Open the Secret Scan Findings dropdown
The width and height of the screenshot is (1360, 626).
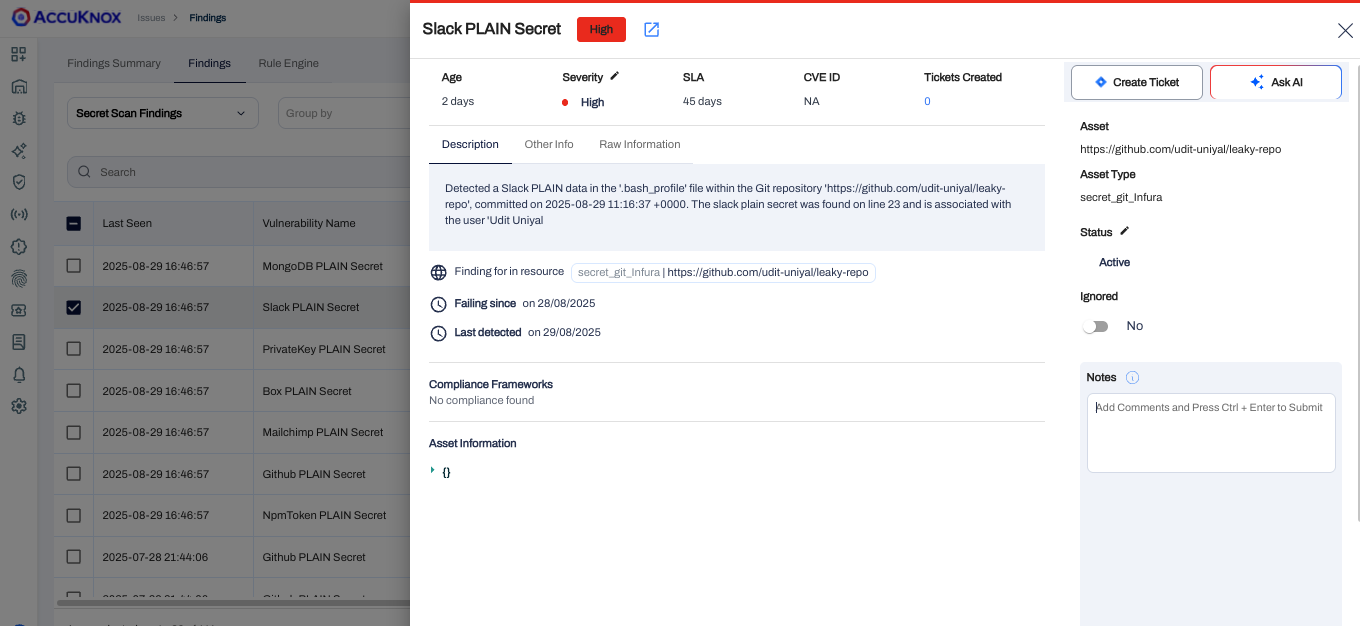pyautogui.click(x=162, y=113)
